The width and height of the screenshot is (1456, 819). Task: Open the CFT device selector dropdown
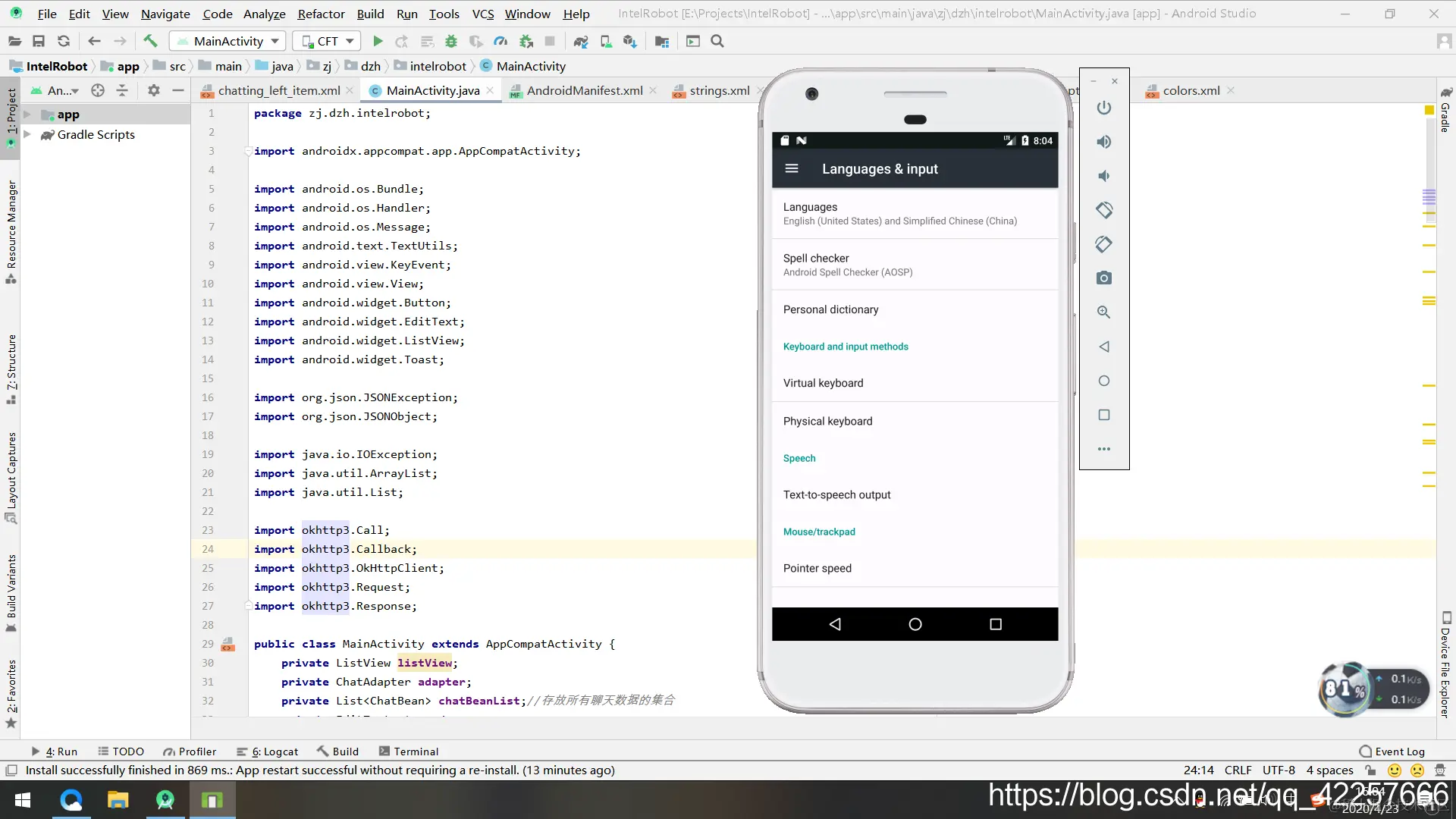(326, 41)
